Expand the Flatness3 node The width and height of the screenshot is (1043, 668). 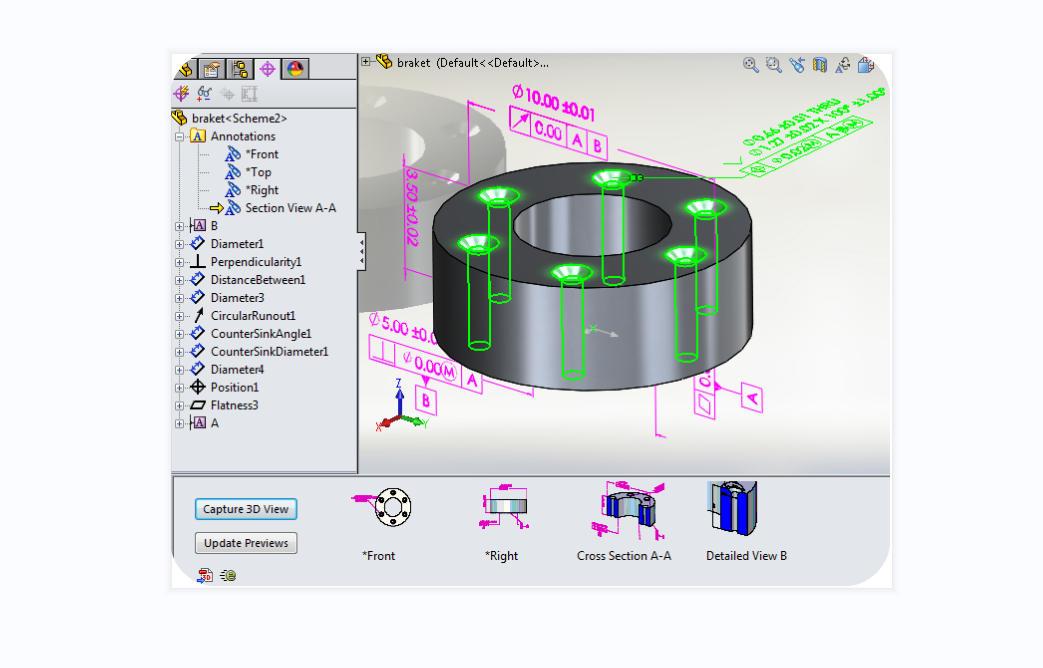[x=180, y=406]
